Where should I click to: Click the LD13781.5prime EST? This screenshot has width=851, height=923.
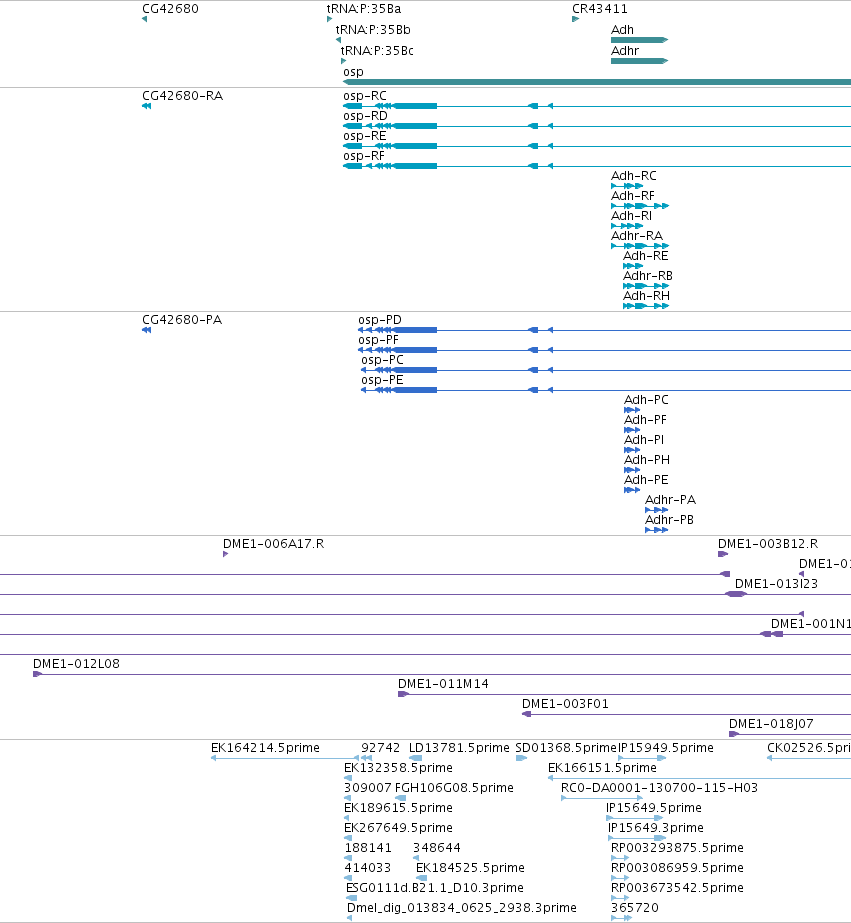click(415, 758)
